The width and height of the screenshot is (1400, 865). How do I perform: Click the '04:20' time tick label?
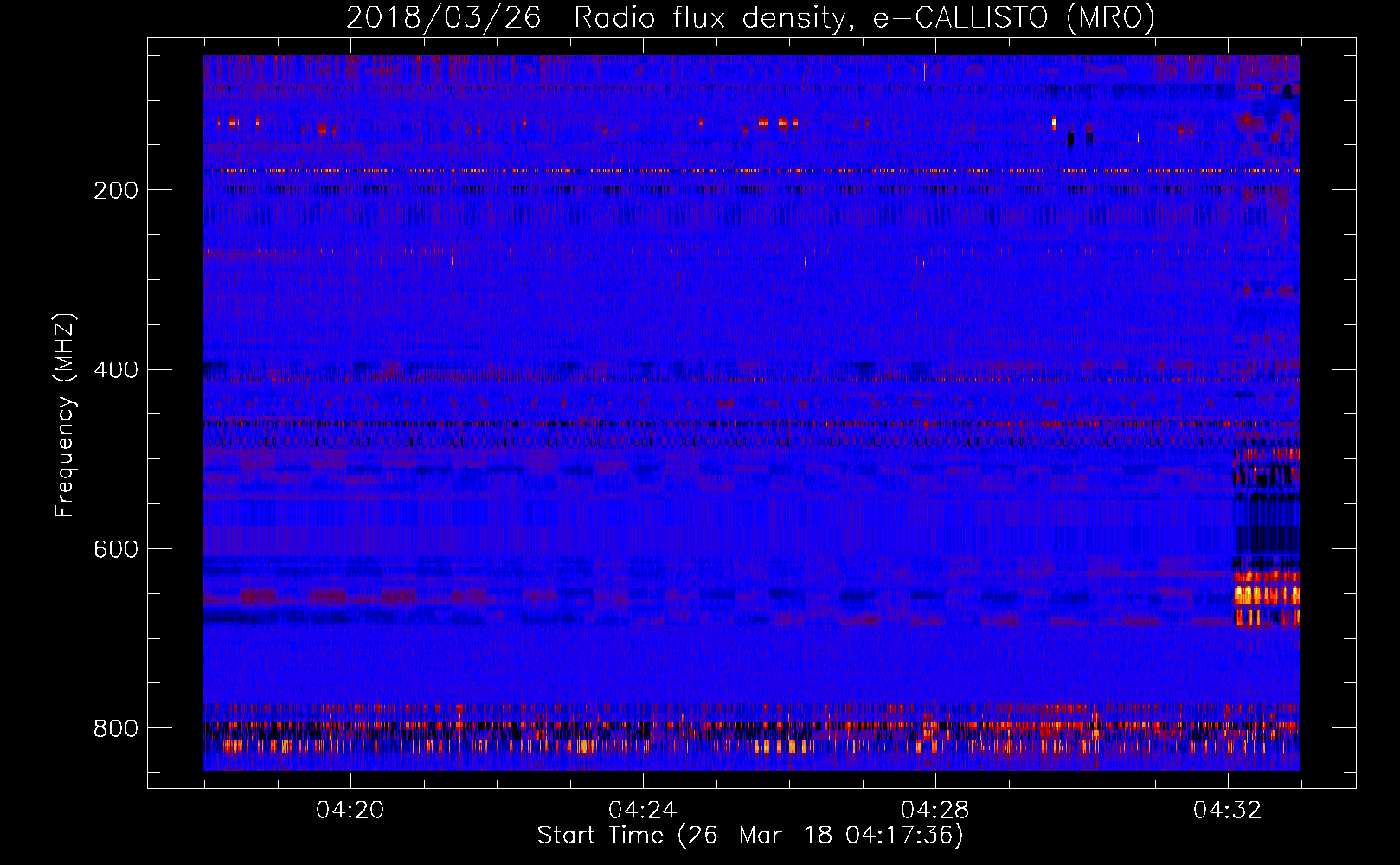(350, 810)
